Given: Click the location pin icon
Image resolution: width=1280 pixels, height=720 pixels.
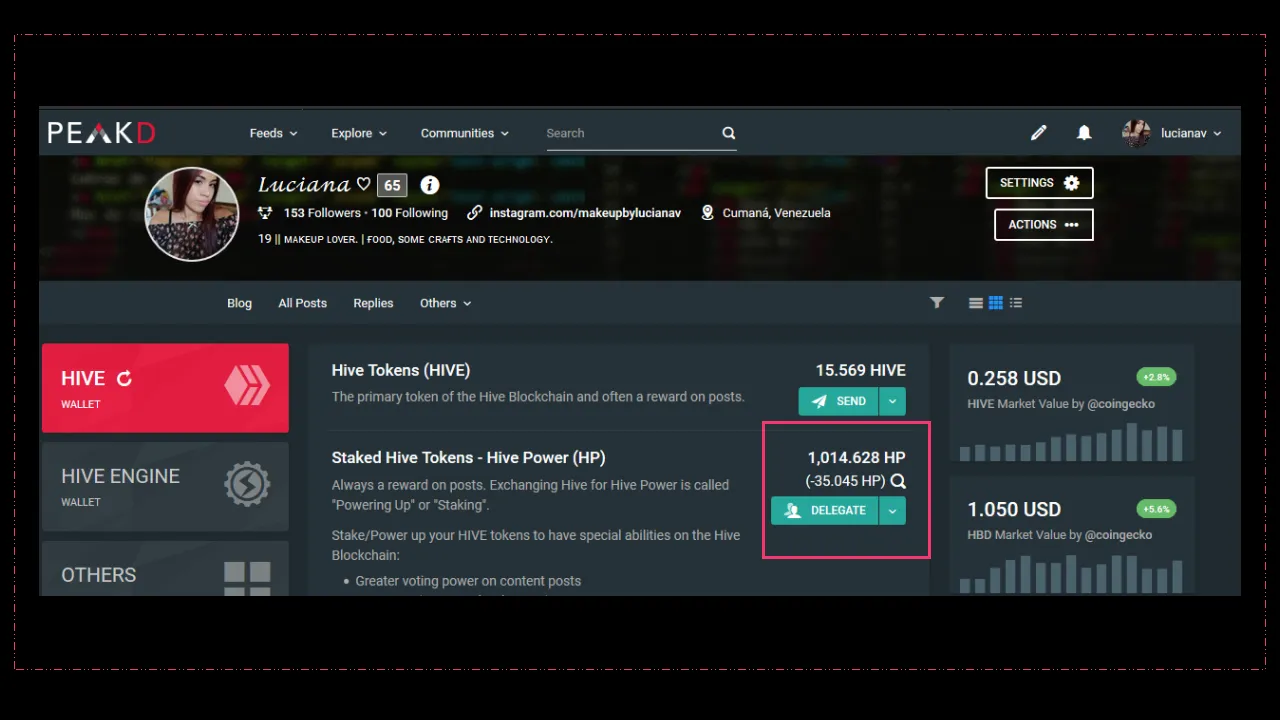Looking at the screenshot, I should pyautogui.click(x=708, y=213).
